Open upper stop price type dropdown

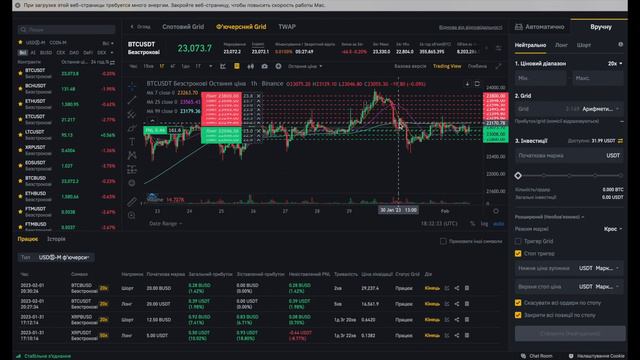(x=607, y=287)
